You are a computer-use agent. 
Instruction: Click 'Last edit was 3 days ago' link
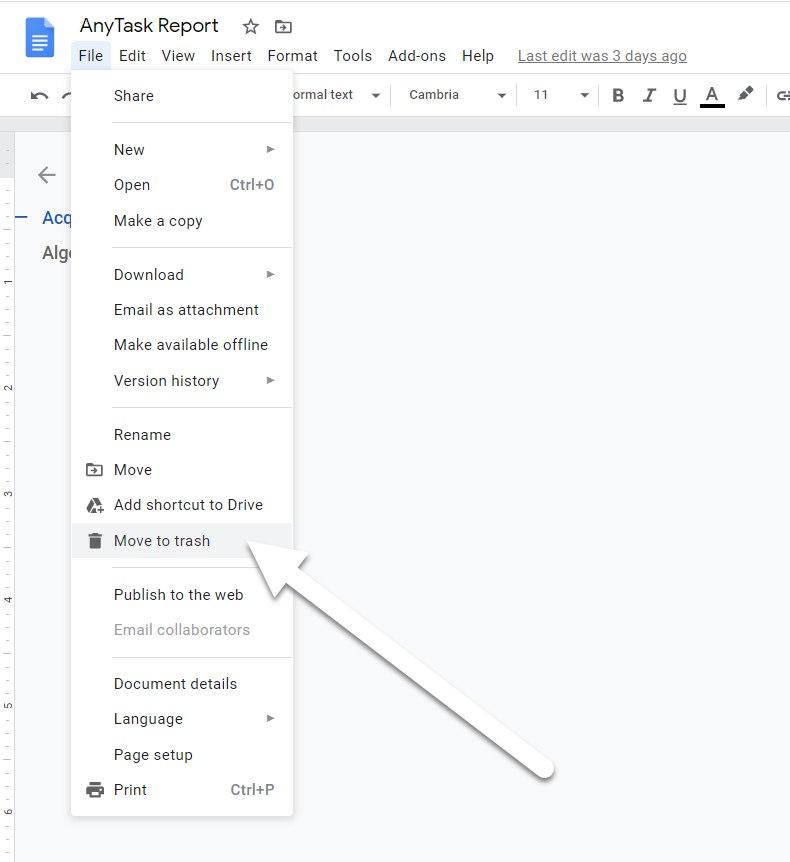[x=602, y=56]
